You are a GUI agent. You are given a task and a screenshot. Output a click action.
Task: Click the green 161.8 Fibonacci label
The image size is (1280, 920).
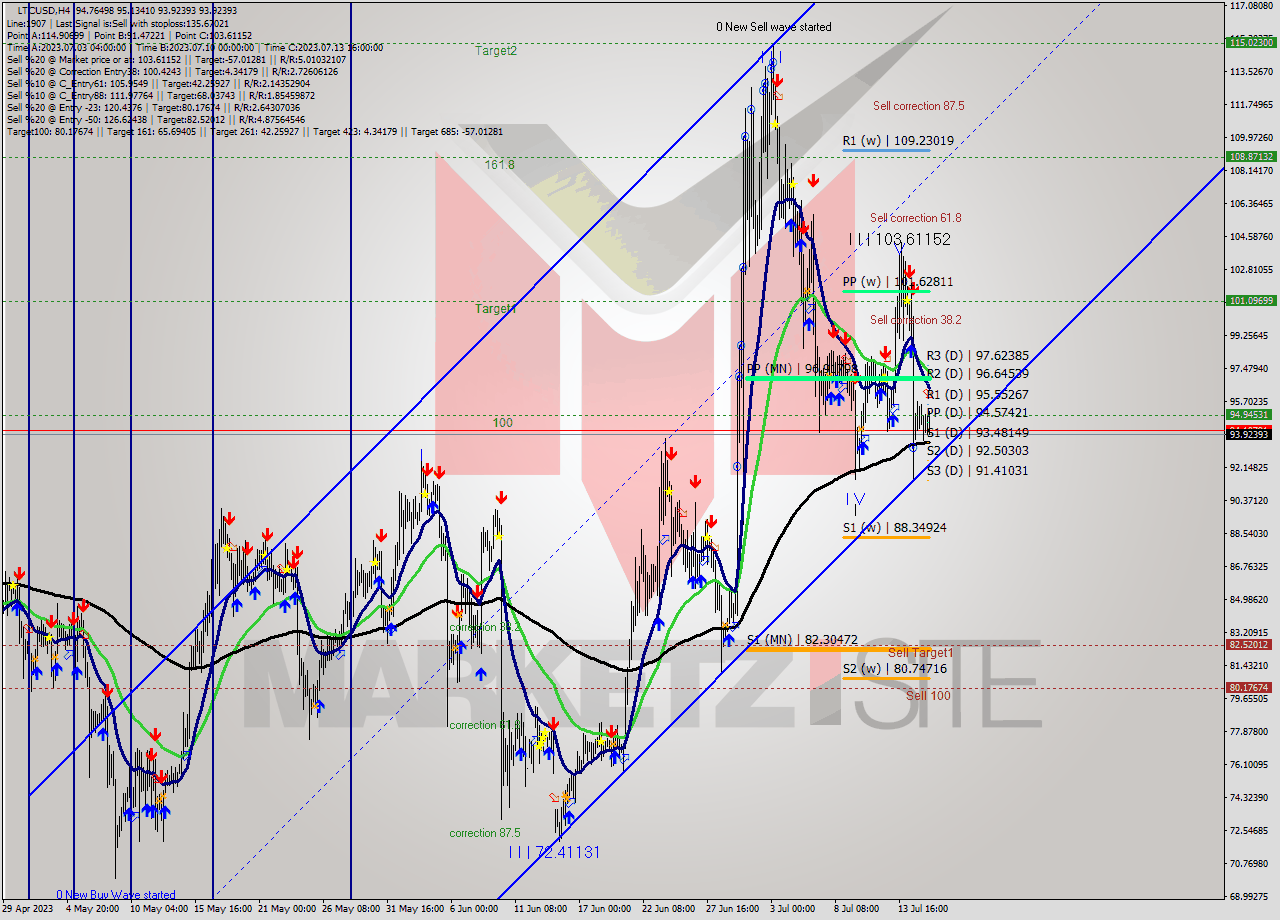(500, 165)
